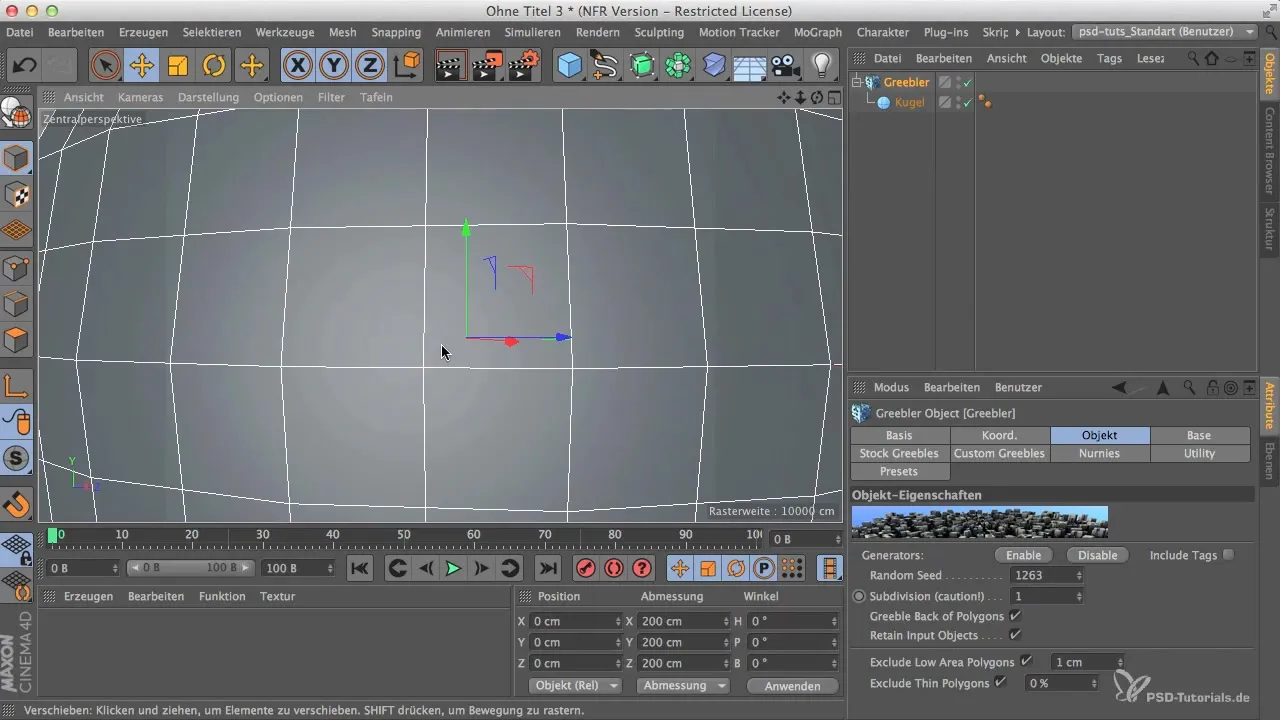
Task: Add a camera object
Action: coord(786,66)
